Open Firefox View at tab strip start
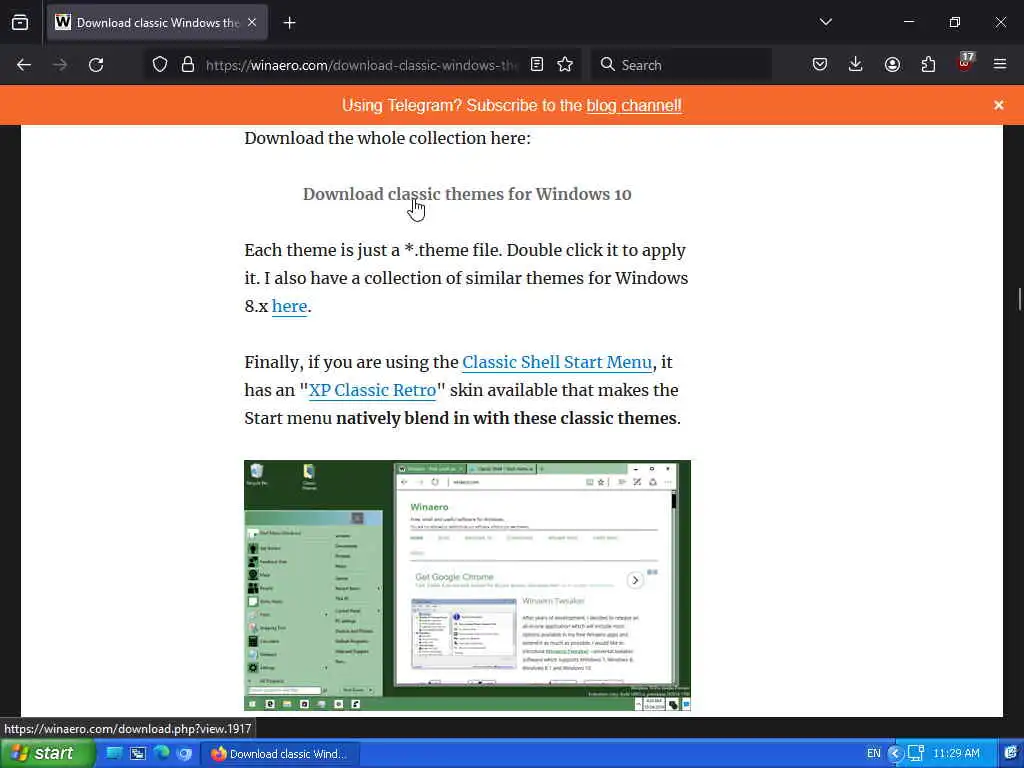The height and width of the screenshot is (768, 1024). point(20,22)
